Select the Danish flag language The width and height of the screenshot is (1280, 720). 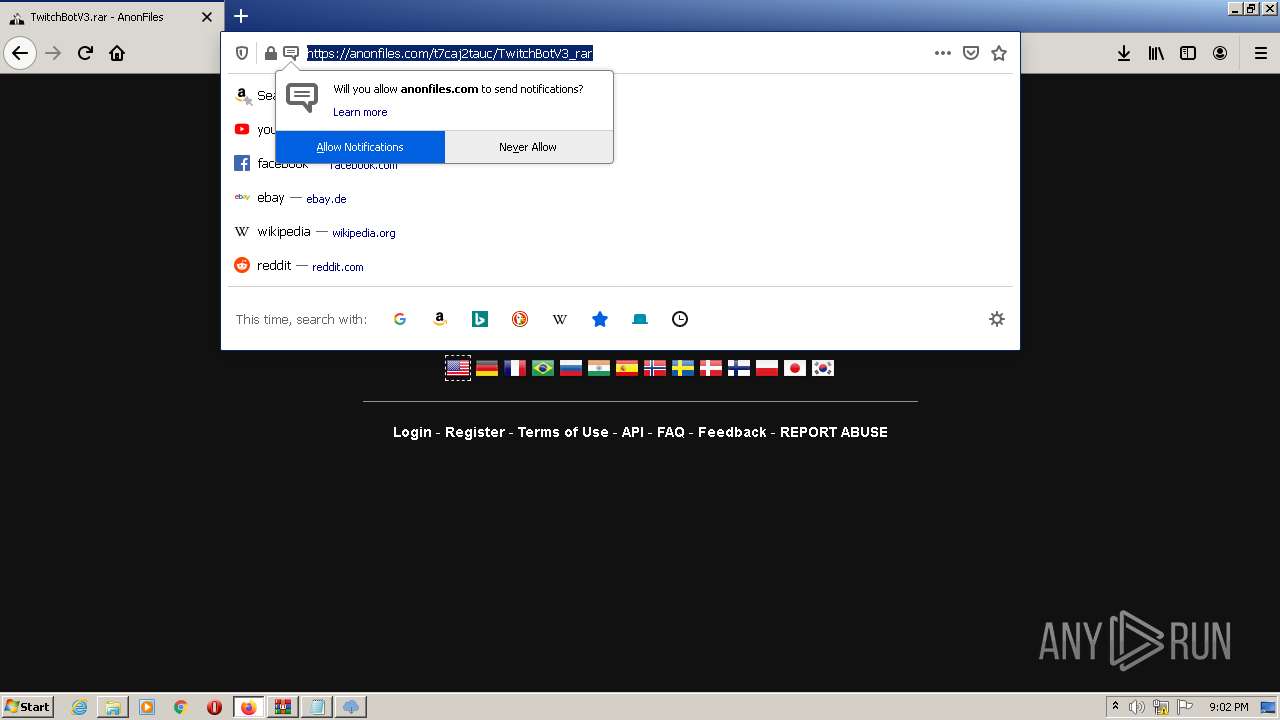point(711,368)
